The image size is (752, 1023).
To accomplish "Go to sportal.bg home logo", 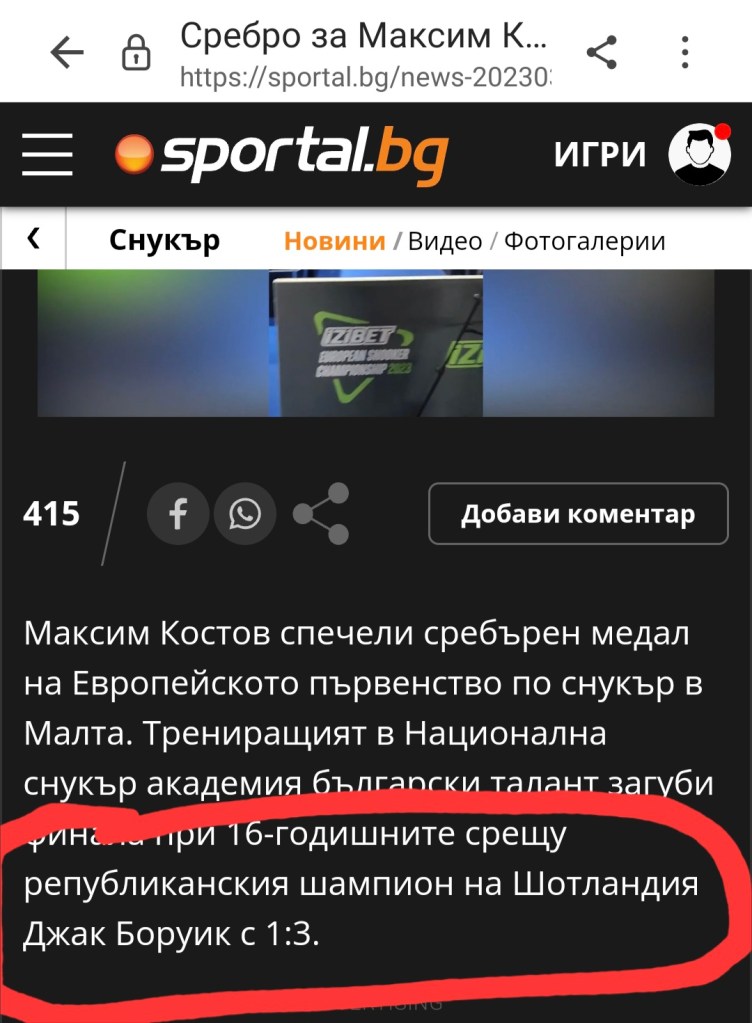I will 282,154.
